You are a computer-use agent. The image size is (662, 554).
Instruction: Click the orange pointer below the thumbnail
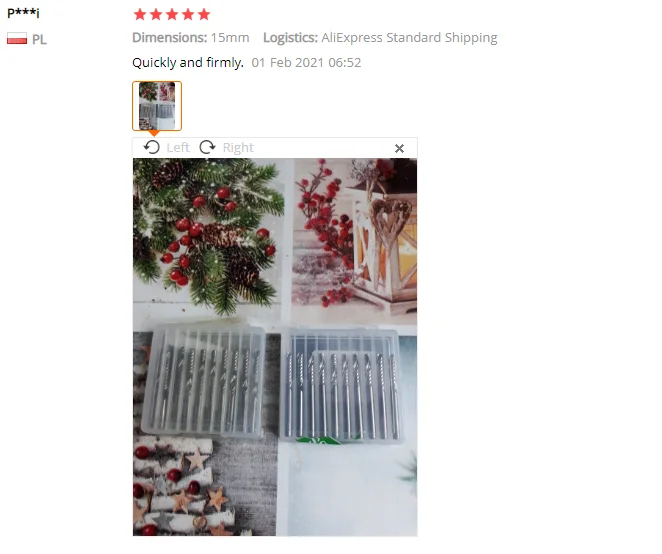155,133
